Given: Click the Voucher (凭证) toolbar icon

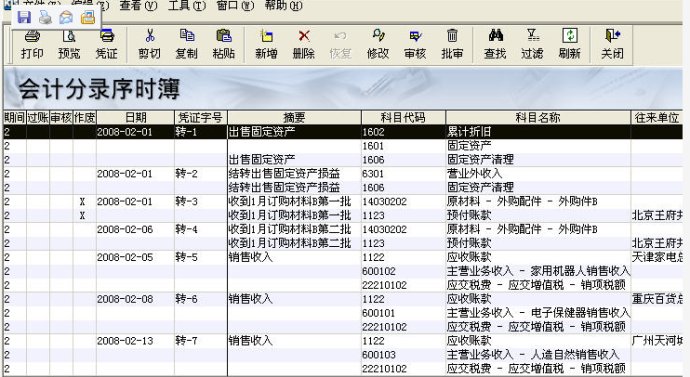Looking at the screenshot, I should (106, 44).
